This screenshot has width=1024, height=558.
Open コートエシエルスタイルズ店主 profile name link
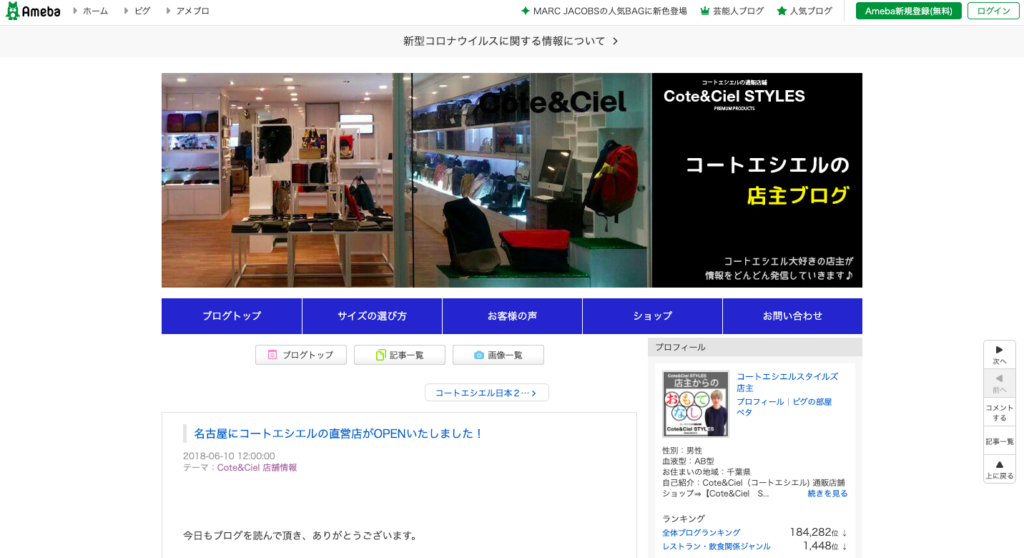tap(787, 382)
